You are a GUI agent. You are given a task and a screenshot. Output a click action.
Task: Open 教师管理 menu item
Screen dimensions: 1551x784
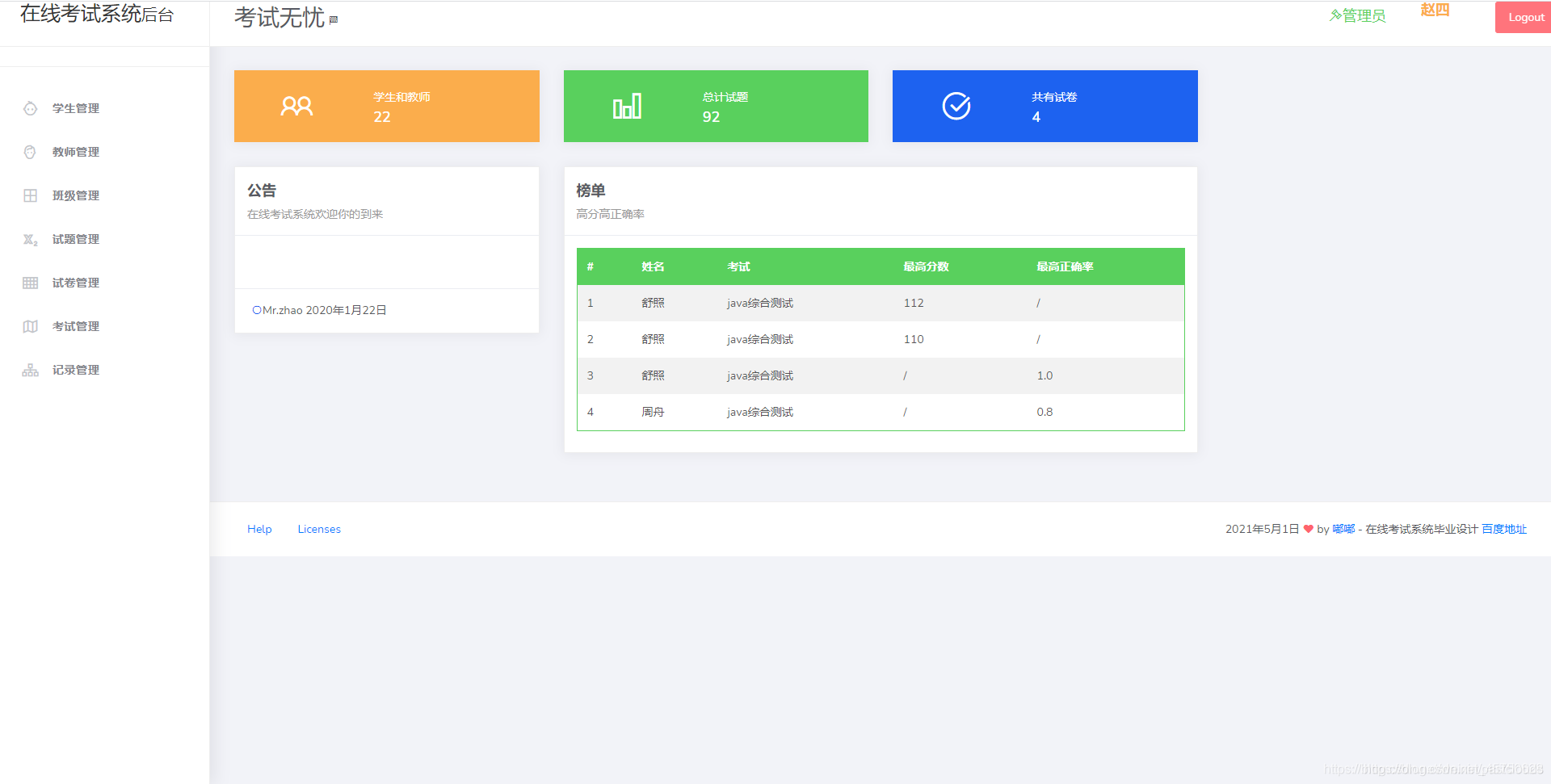click(76, 152)
